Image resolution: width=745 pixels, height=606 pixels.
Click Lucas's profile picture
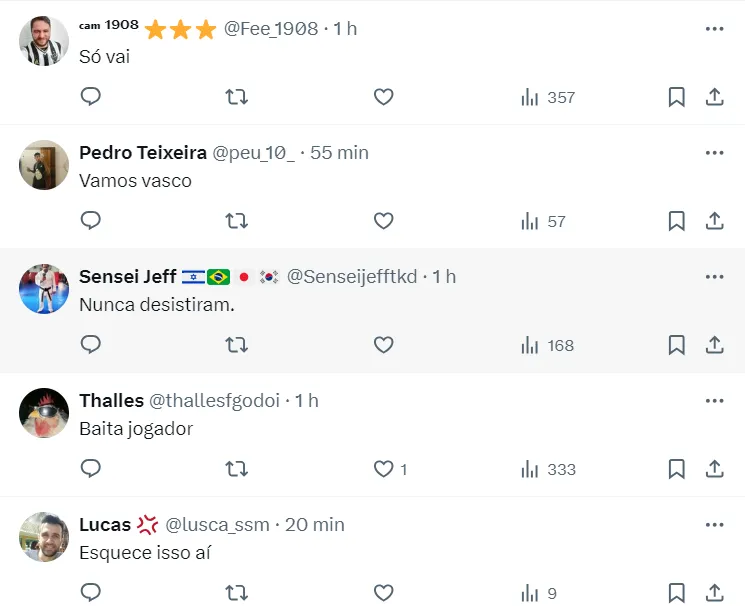44,536
